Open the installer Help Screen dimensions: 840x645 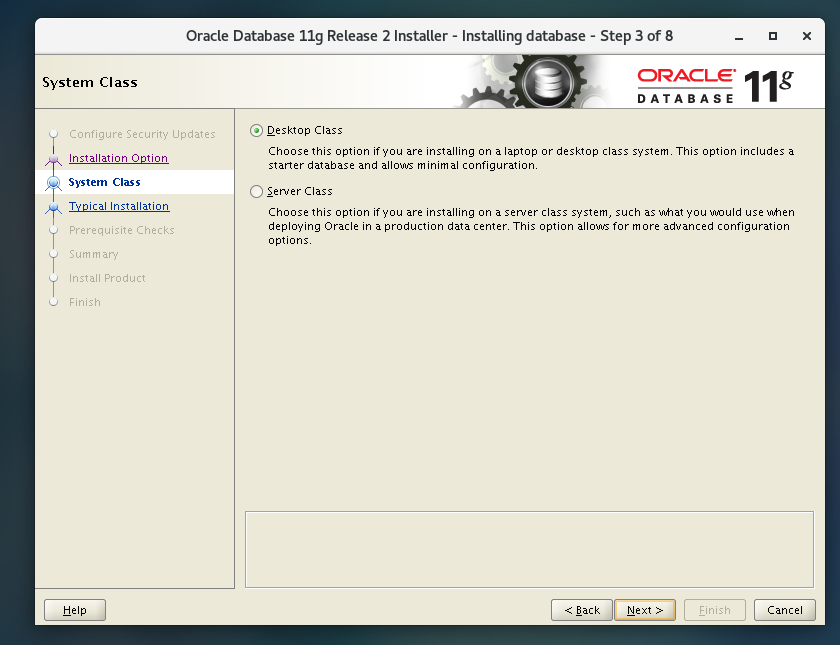tap(74, 610)
